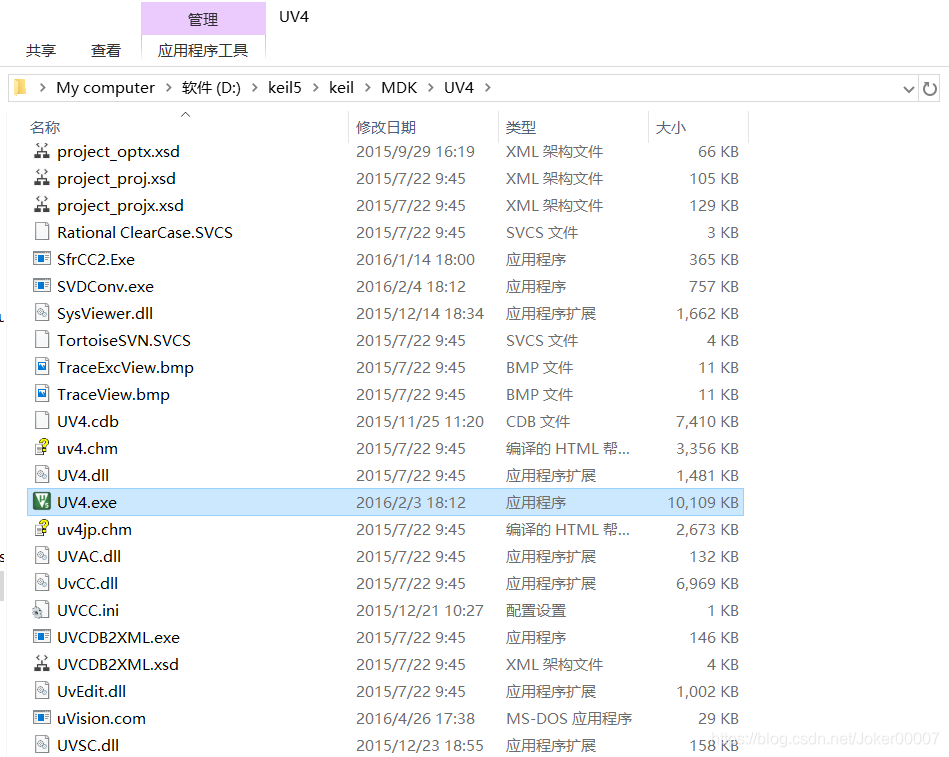The width and height of the screenshot is (949, 757).
Task: Open the 查看 ribbon tab
Action: pyautogui.click(x=106, y=50)
